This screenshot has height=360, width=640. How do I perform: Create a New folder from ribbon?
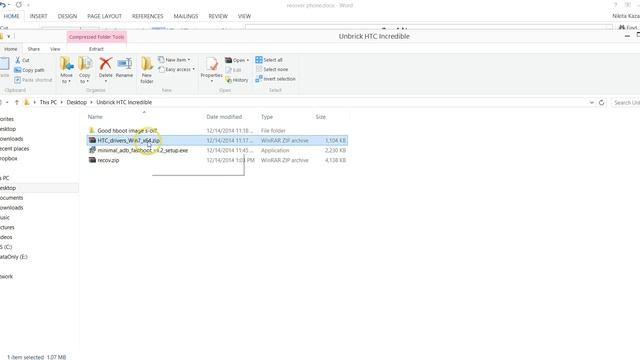(x=147, y=70)
